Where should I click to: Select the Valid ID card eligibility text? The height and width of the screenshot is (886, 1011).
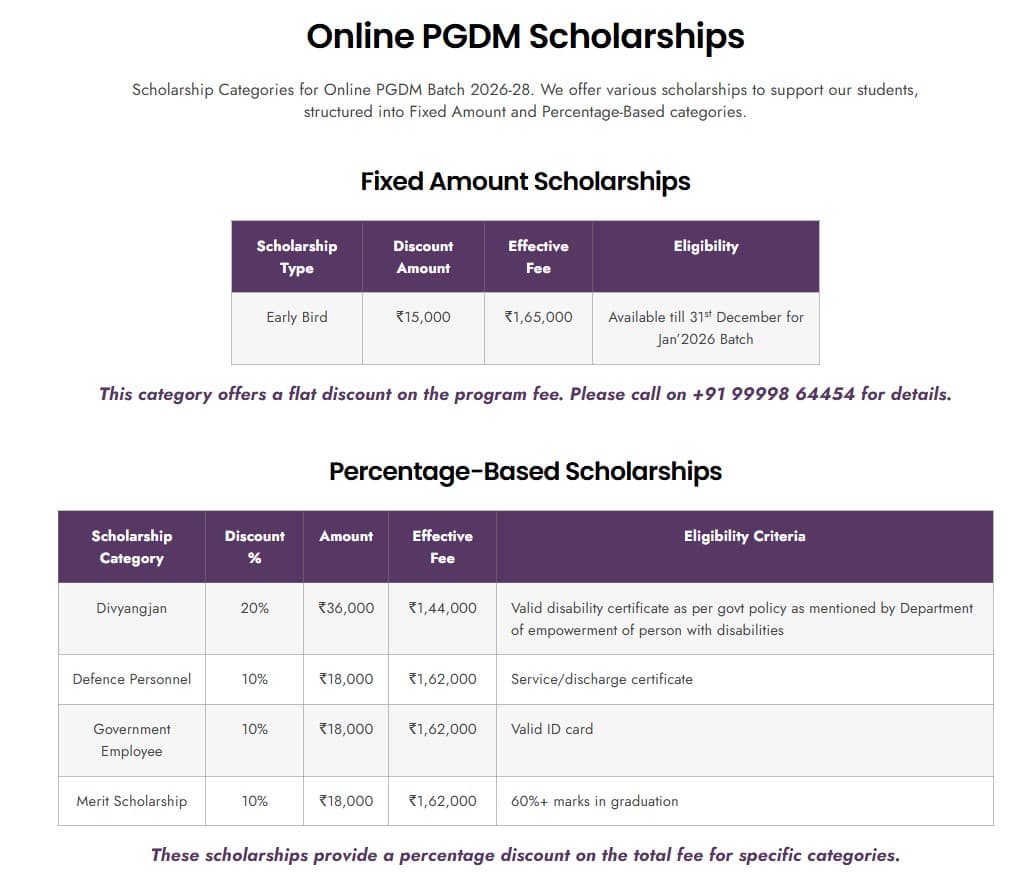[x=552, y=729]
